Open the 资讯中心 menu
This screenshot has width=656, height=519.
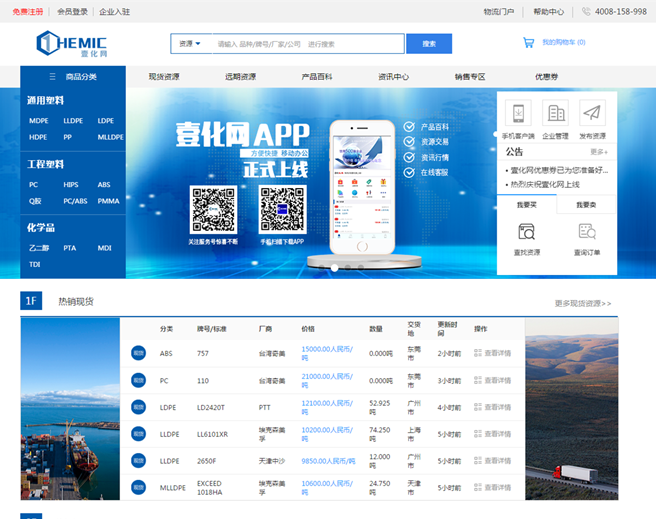(394, 77)
